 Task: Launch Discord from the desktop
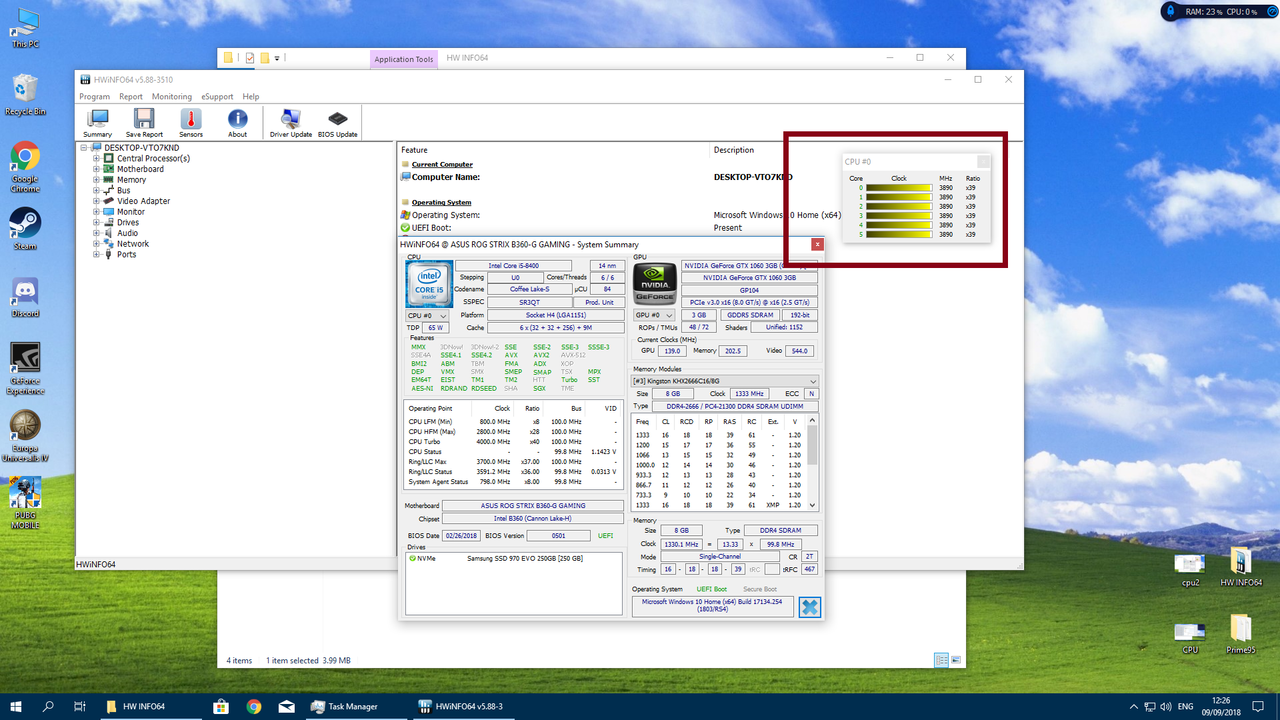click(x=25, y=297)
